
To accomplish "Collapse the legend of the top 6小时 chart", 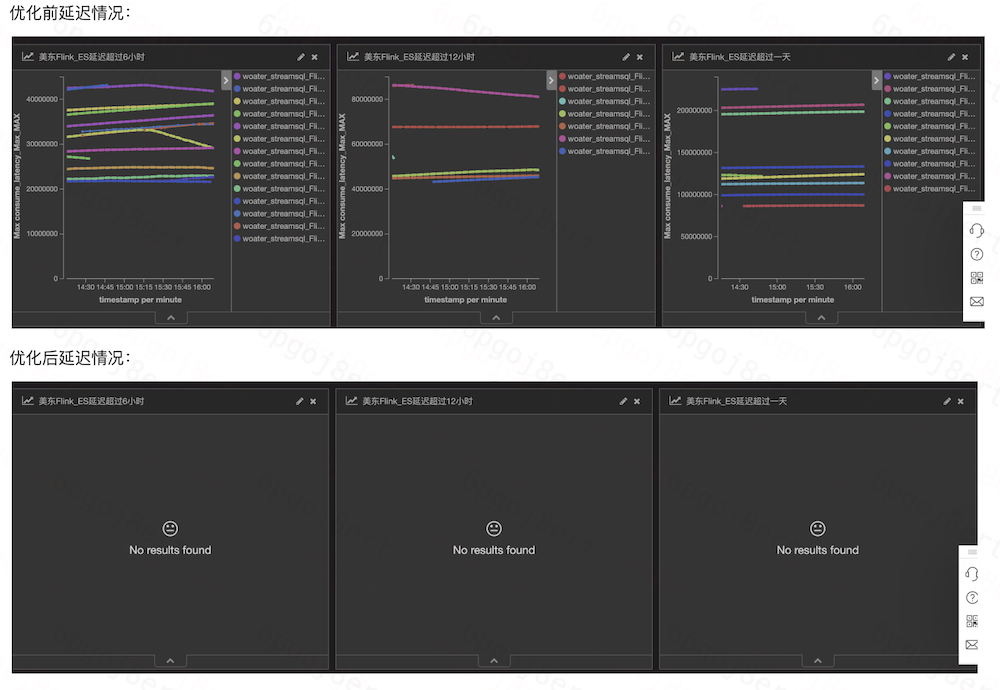I will point(226,80).
